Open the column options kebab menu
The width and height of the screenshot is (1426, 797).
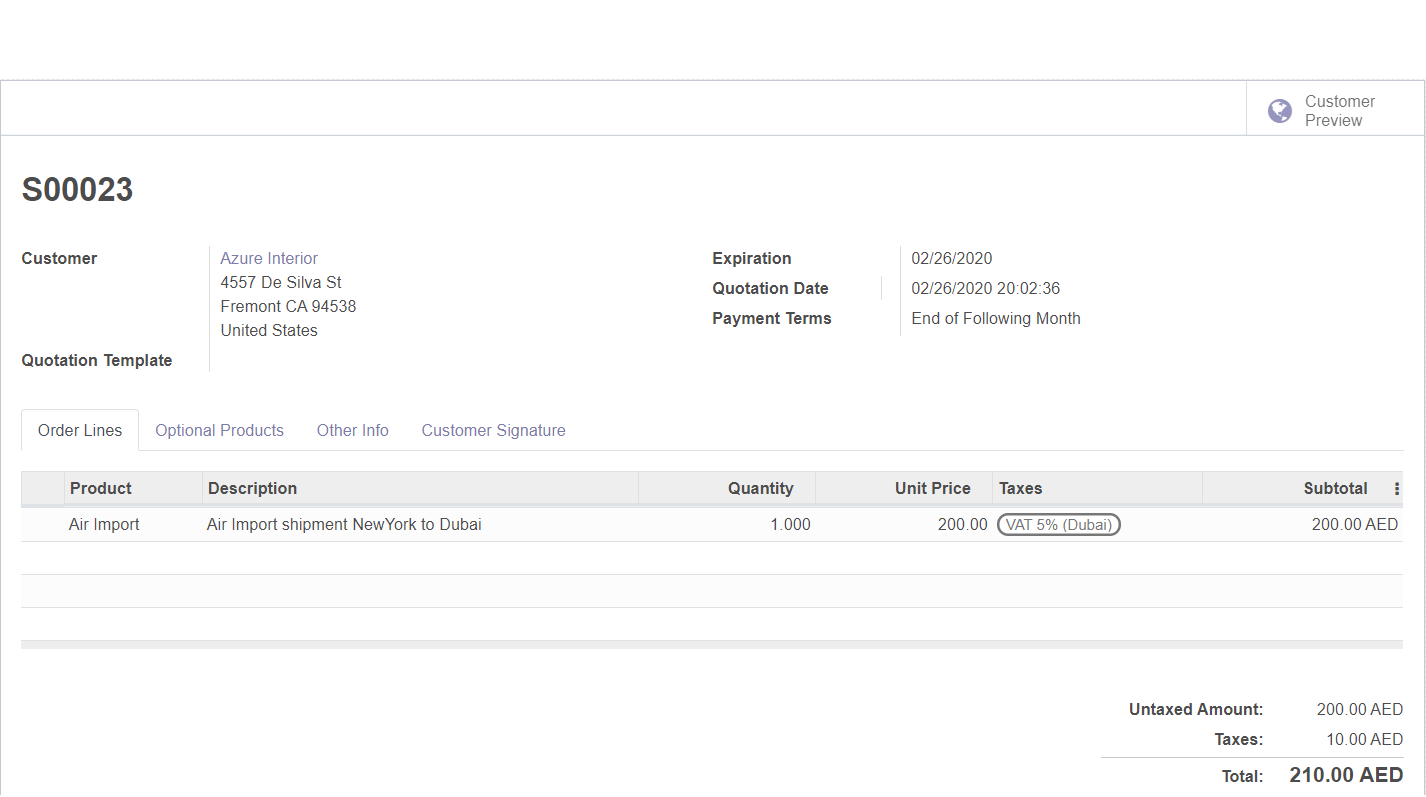[1396, 489]
